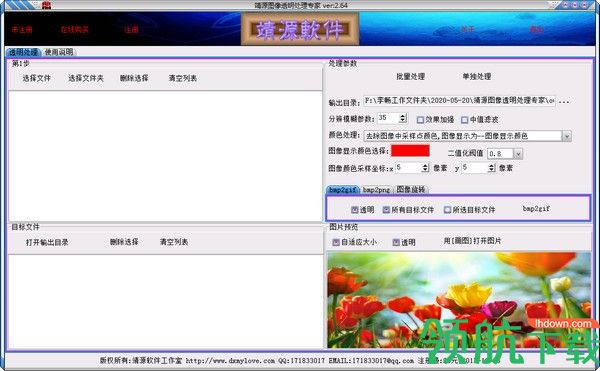Click 删除选择 in the 目标文件 panel
The height and width of the screenshot is (371, 600).
point(124,242)
